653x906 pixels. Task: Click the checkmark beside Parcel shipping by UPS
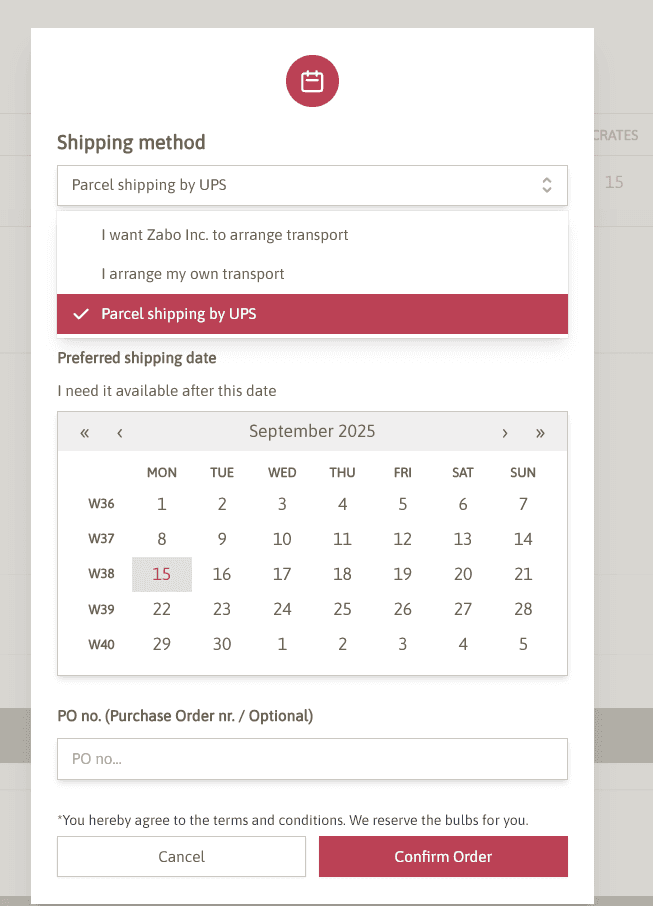click(79, 313)
